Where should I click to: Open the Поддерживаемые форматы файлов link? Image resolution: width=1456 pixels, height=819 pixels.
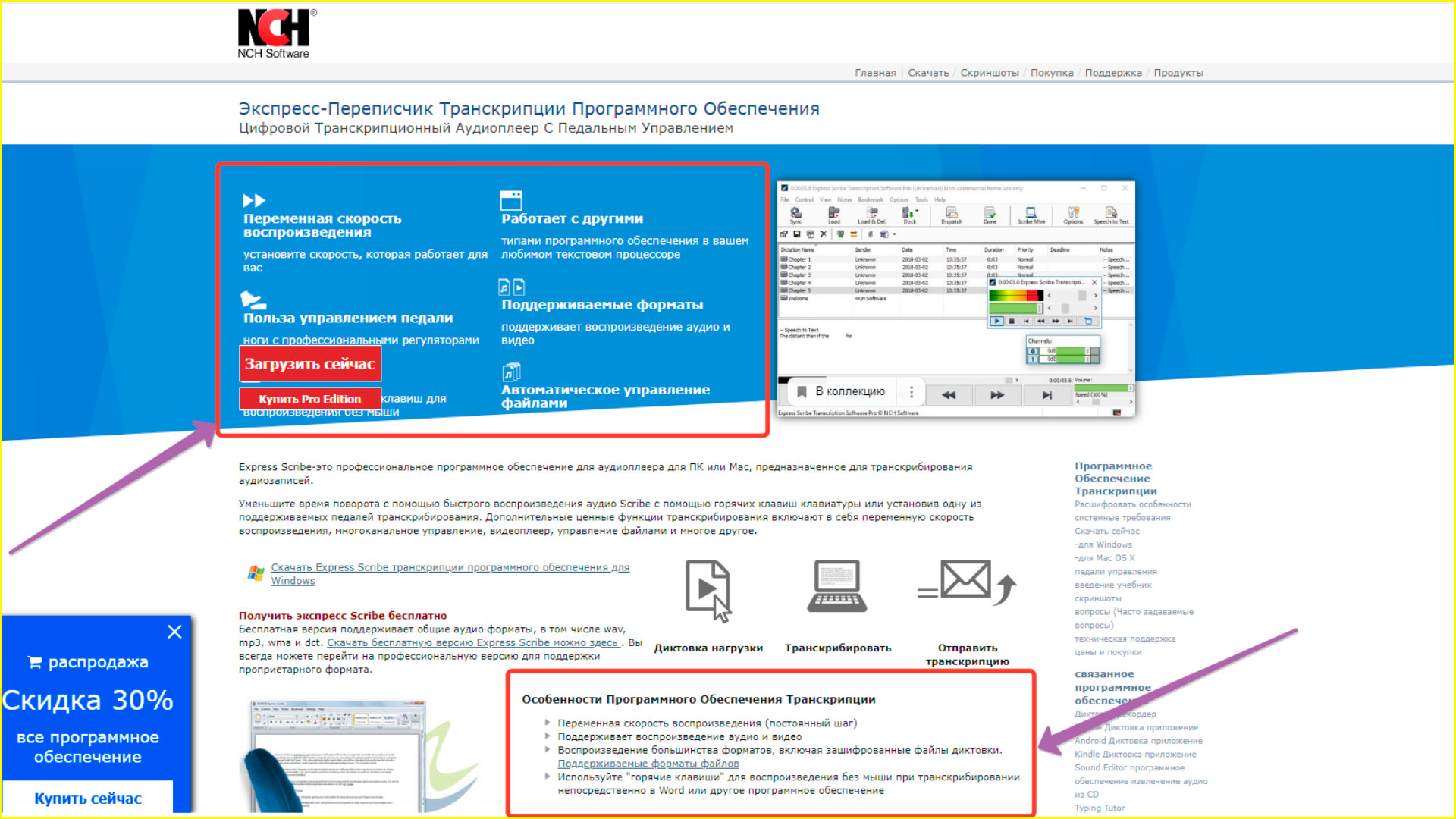point(648,764)
